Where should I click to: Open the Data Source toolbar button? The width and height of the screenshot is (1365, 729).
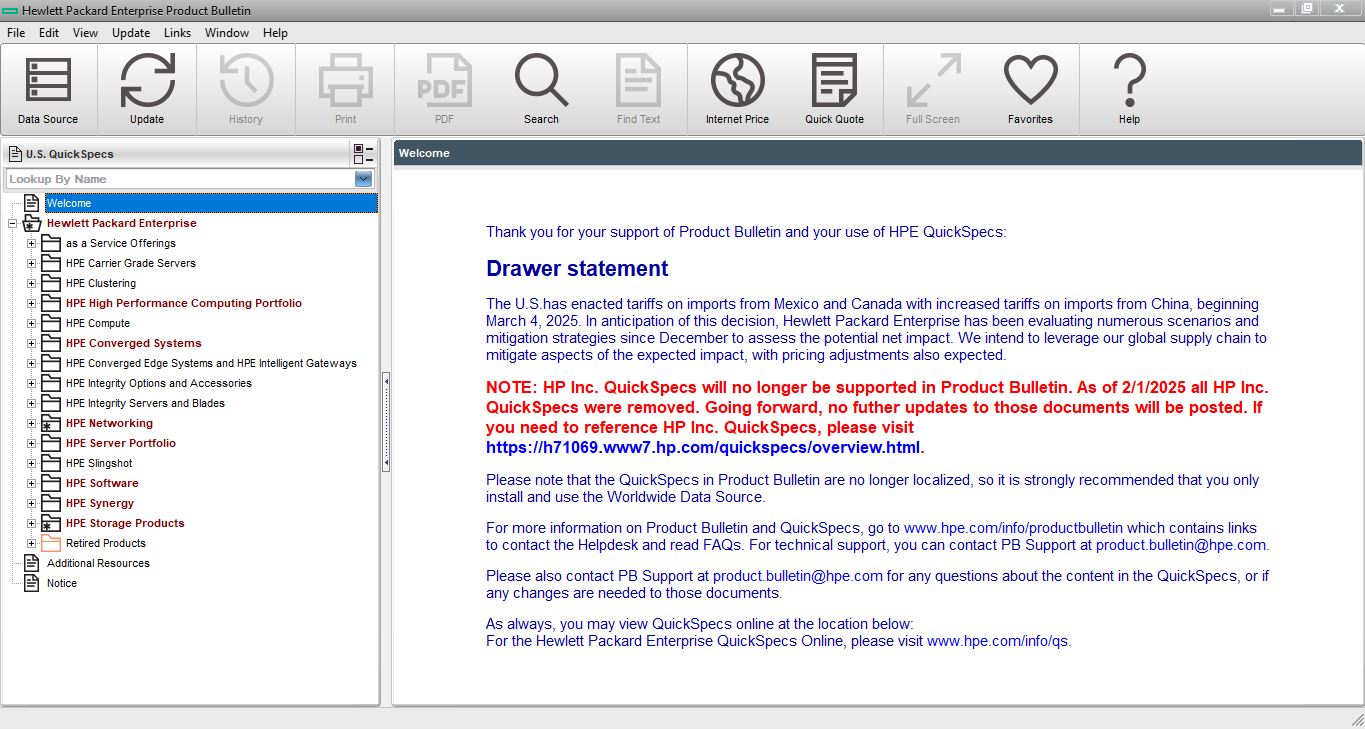[x=48, y=90]
